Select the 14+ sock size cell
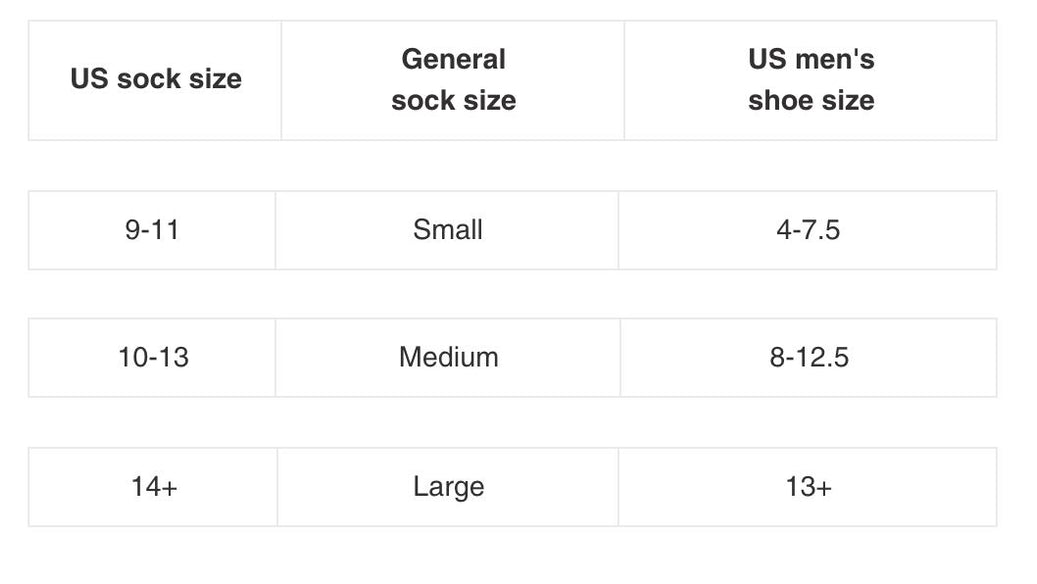The height and width of the screenshot is (584, 1037). click(x=154, y=487)
